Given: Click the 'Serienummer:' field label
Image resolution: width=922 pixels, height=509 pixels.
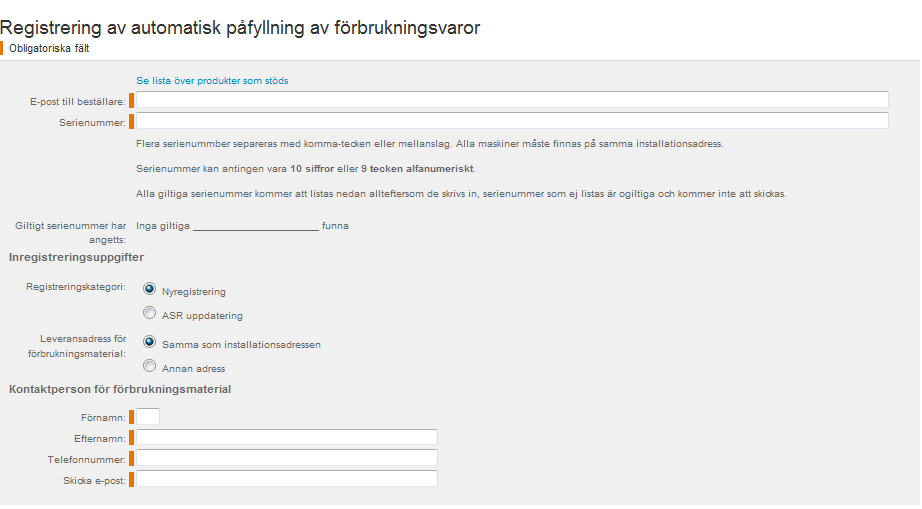Looking at the screenshot, I should coord(92,123).
